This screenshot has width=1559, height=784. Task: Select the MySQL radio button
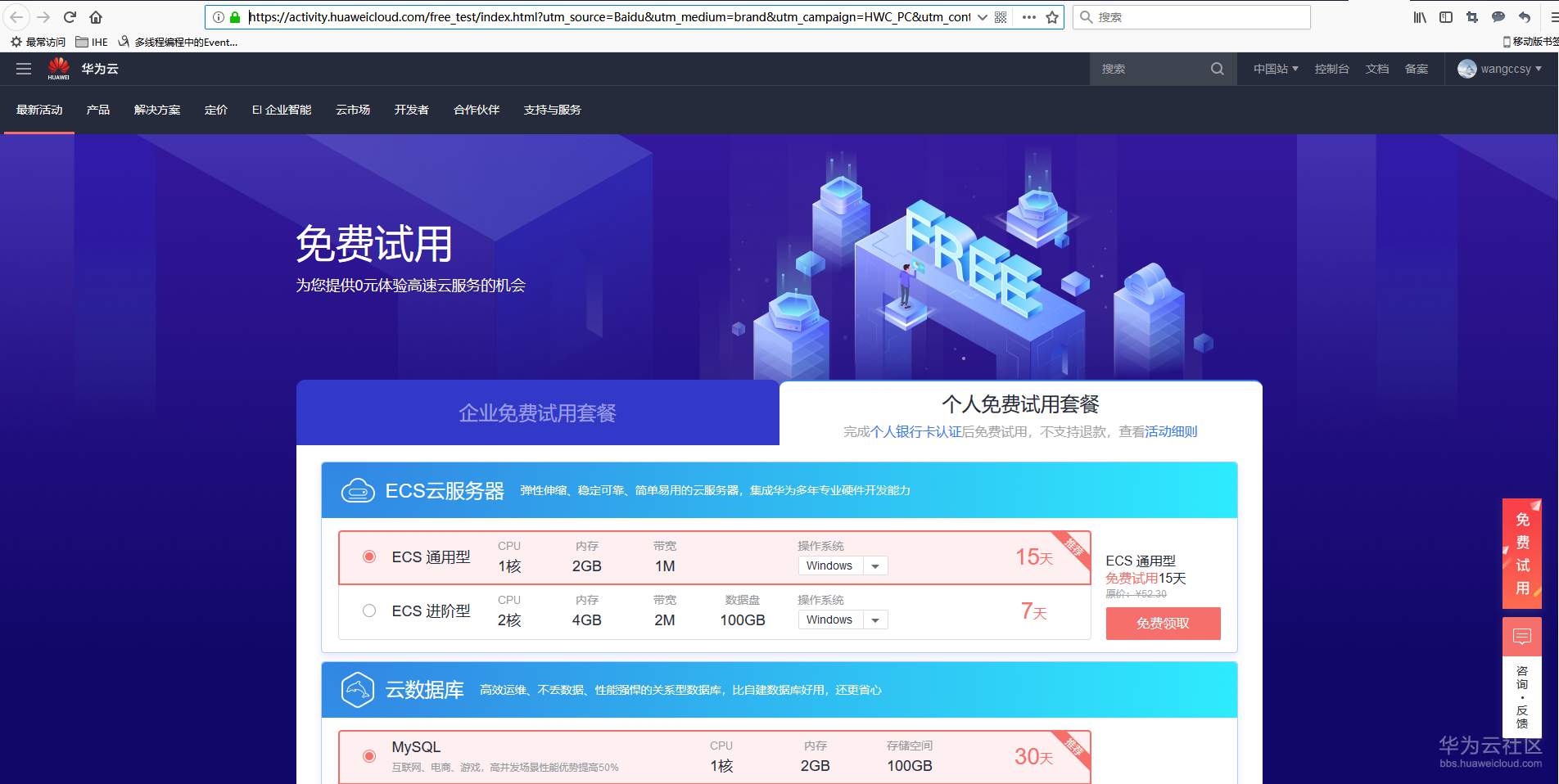point(369,756)
